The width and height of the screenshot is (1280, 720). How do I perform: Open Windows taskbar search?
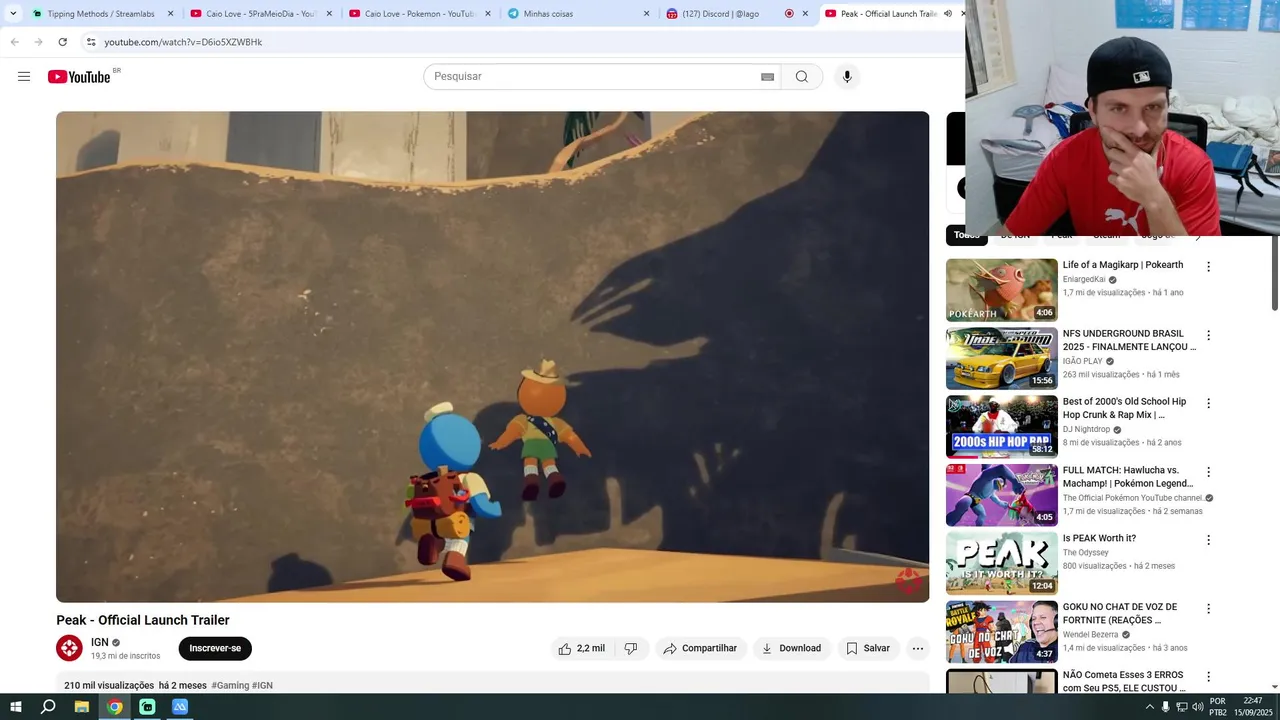coord(48,707)
